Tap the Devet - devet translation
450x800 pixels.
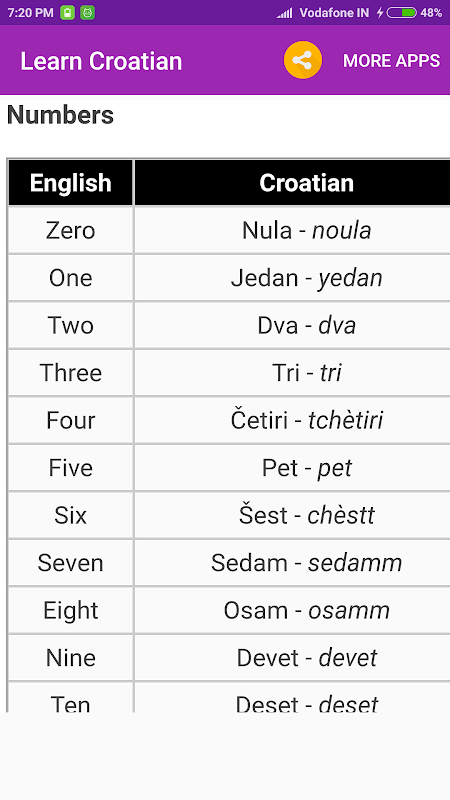(x=306, y=657)
